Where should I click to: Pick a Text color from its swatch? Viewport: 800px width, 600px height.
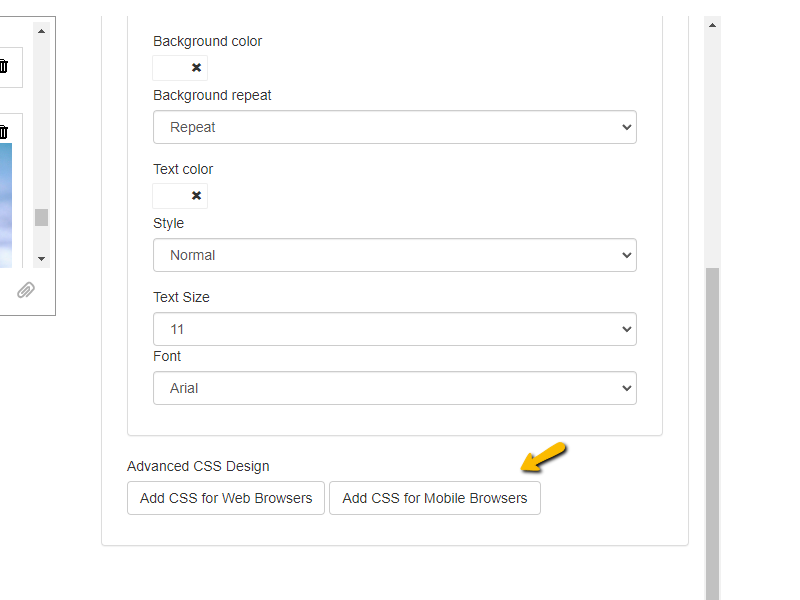(x=170, y=196)
